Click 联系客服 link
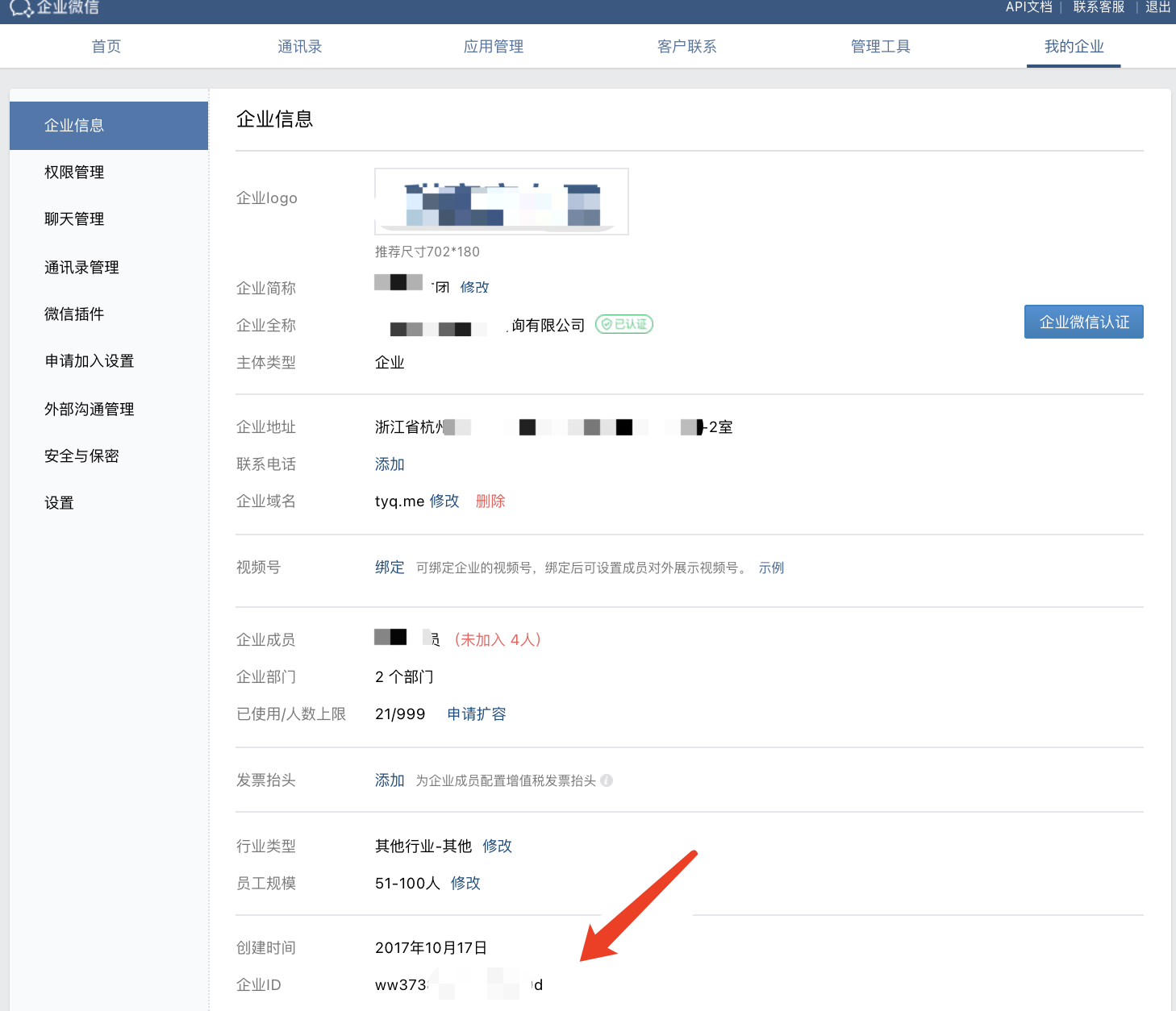Screen dimensions: 1176x1011 coord(1099,7)
